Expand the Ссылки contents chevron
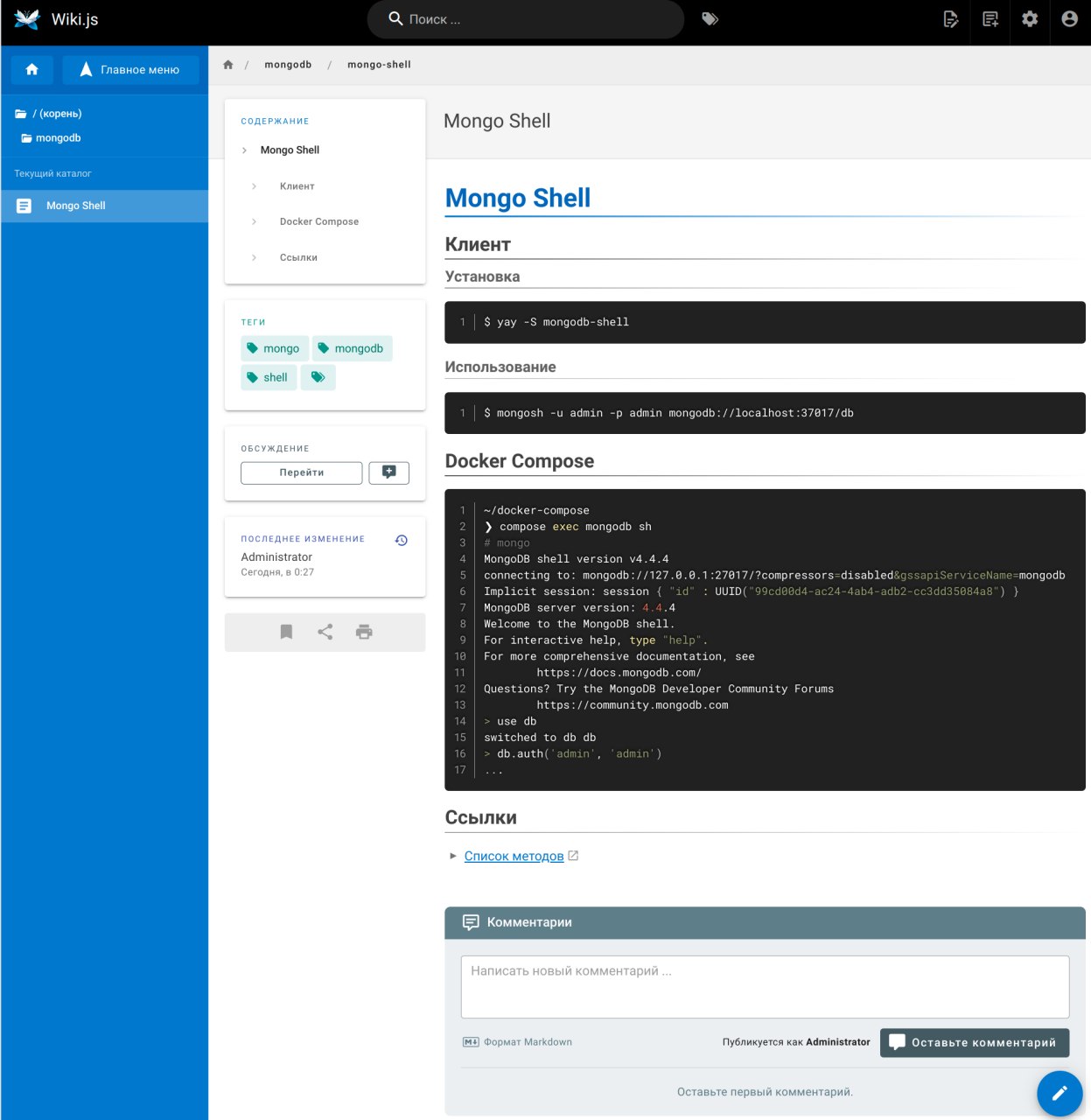 tap(254, 258)
